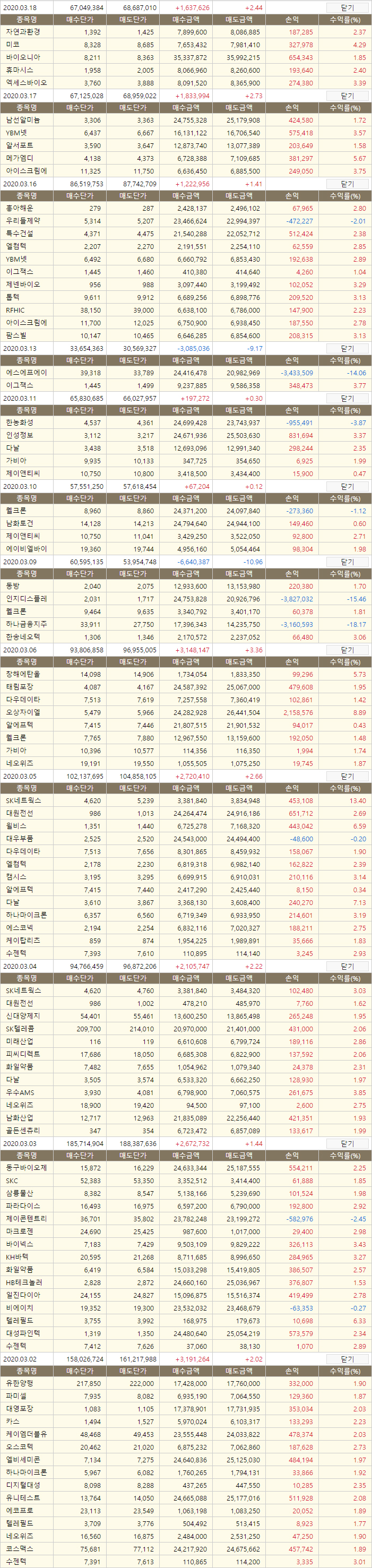
Task: Select the 바이오니아 row
Action: (x=23, y=57)
